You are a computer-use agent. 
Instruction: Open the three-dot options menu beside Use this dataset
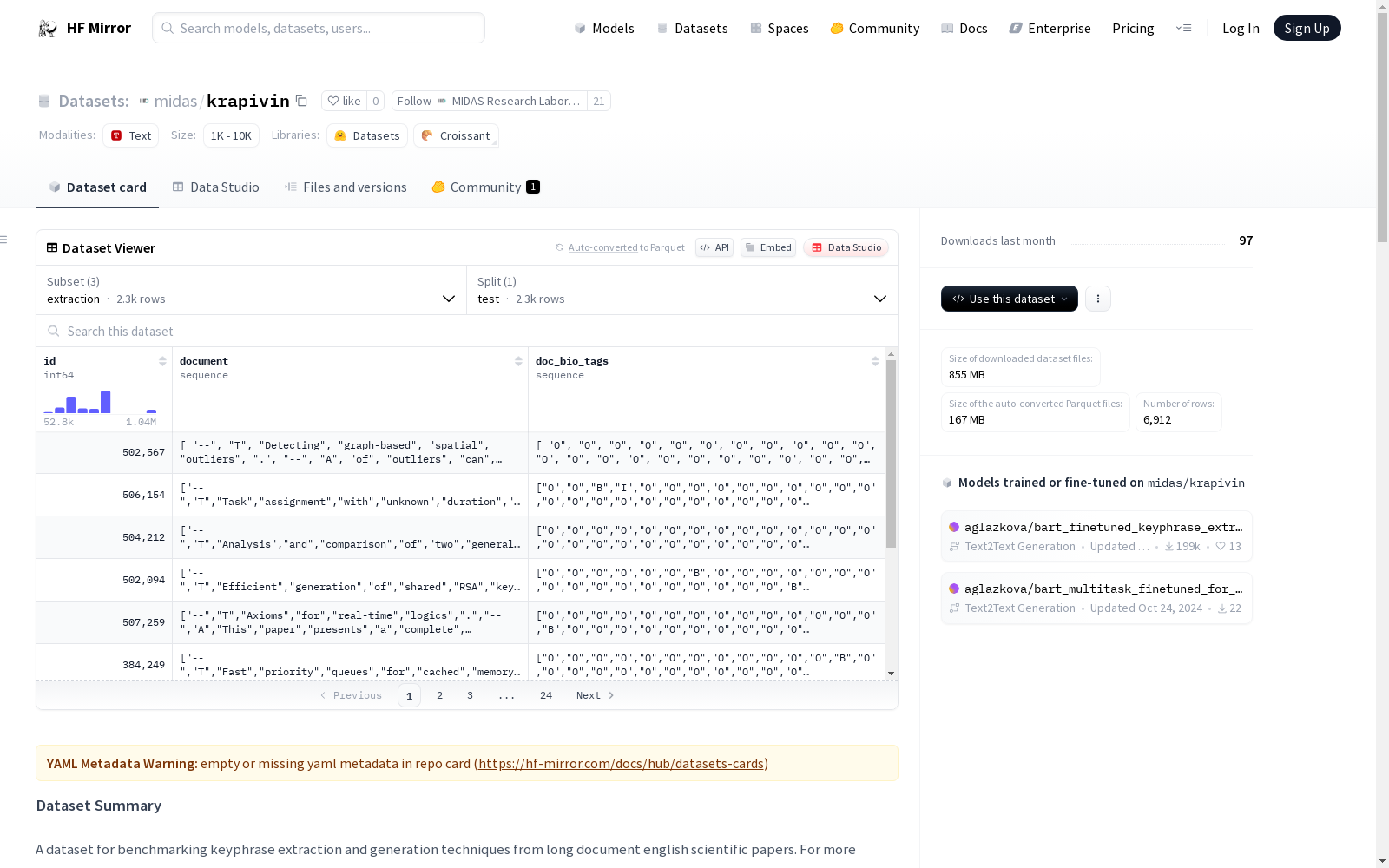(1098, 299)
